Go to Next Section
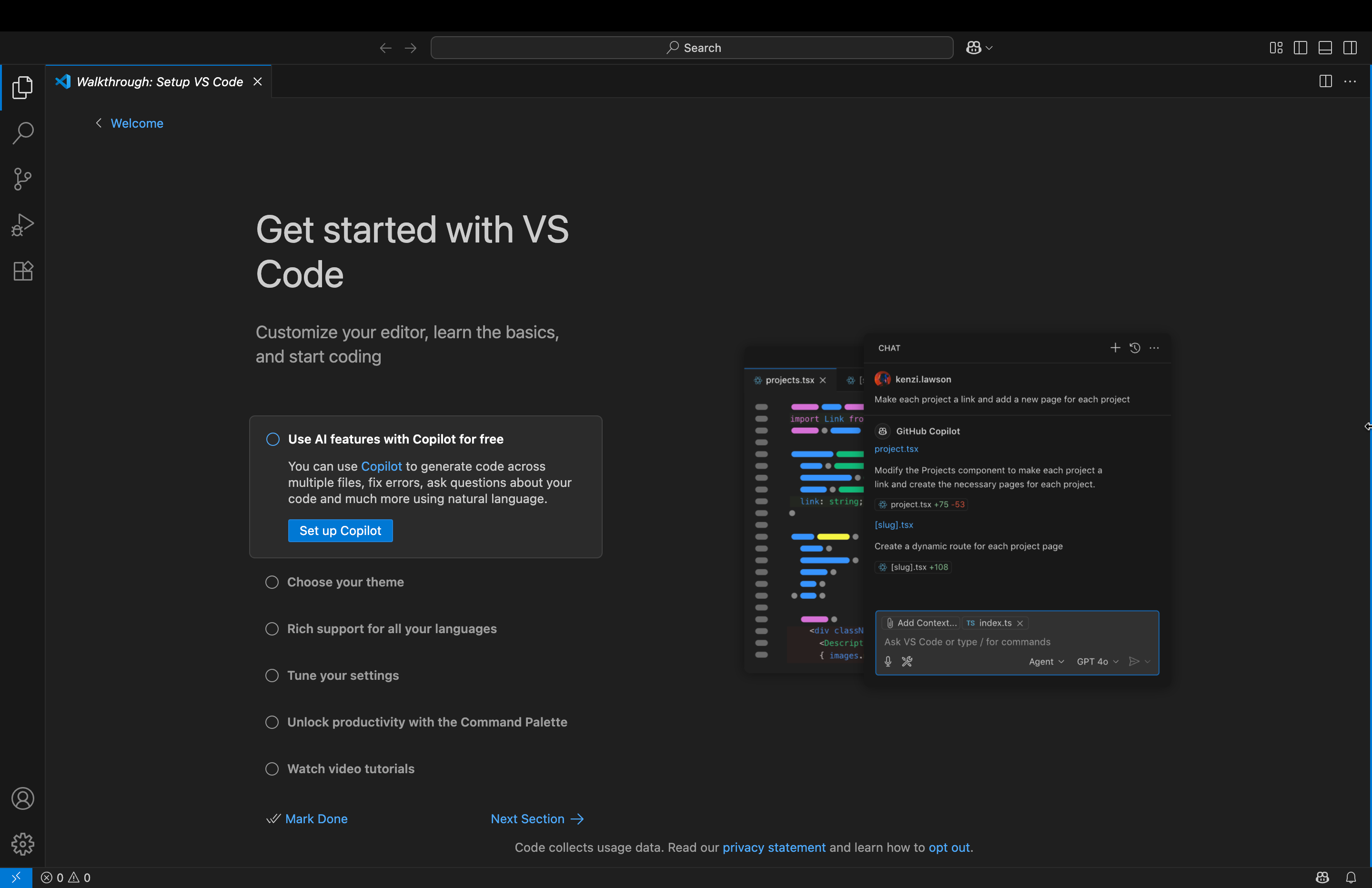The width and height of the screenshot is (1372, 888). 537,819
